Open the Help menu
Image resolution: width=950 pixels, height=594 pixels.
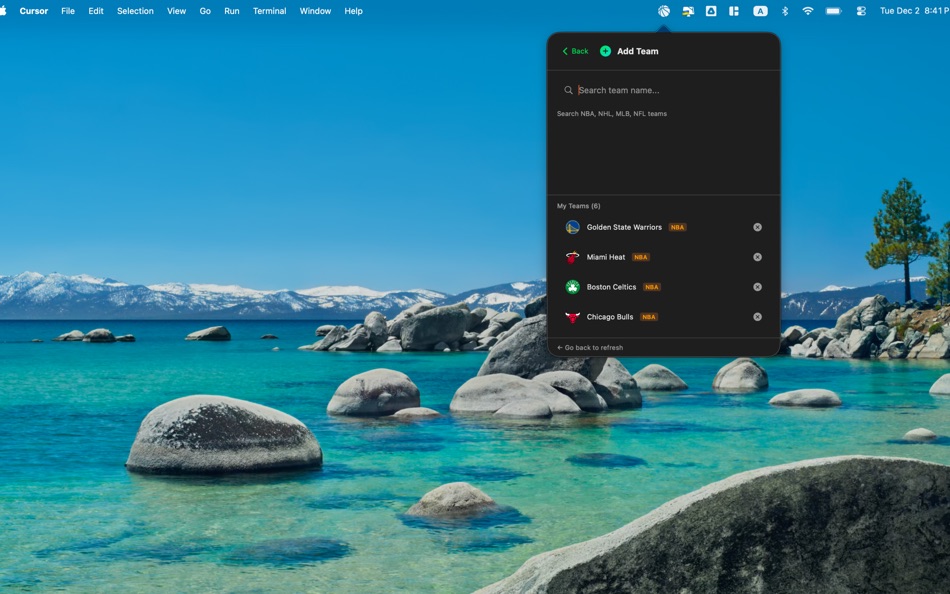[353, 11]
